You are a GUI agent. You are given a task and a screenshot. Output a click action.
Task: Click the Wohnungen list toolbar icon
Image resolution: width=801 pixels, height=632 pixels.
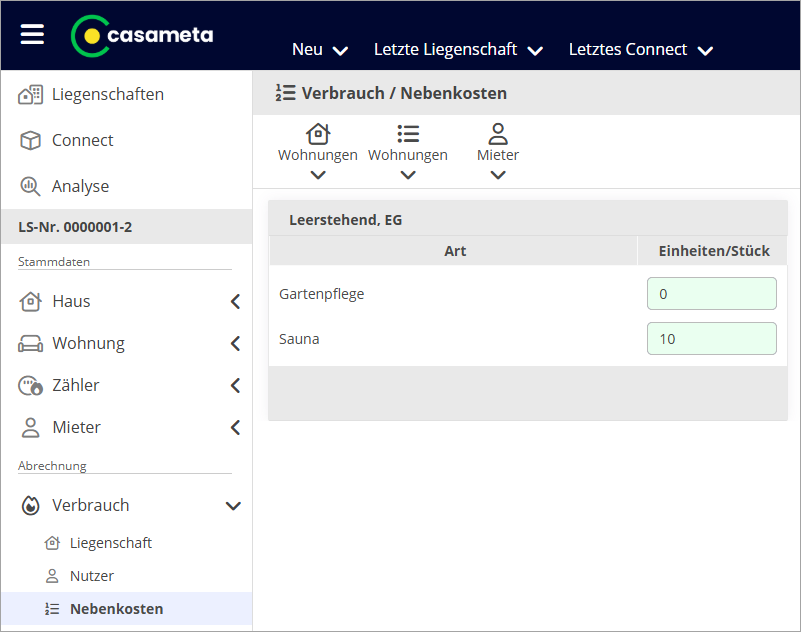coord(408,134)
